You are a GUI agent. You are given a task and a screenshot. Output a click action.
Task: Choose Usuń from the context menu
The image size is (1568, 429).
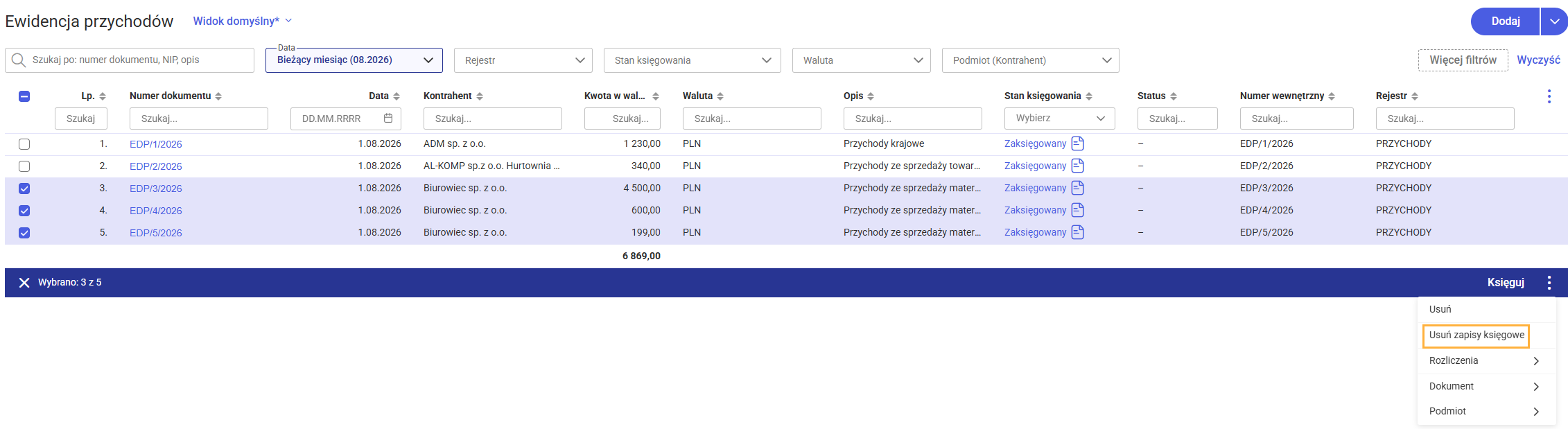coord(1487,309)
